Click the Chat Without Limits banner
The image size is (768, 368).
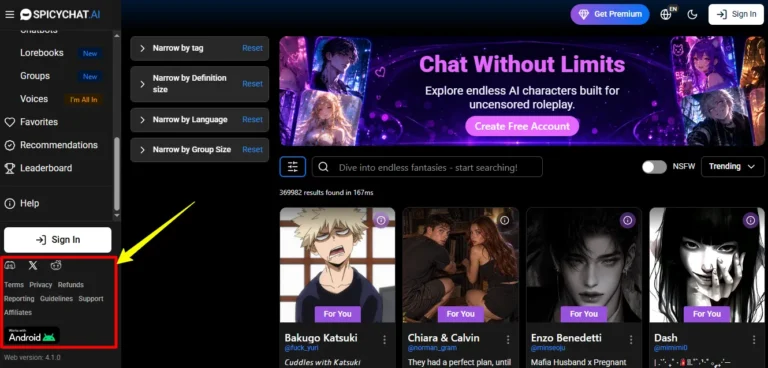(x=522, y=91)
